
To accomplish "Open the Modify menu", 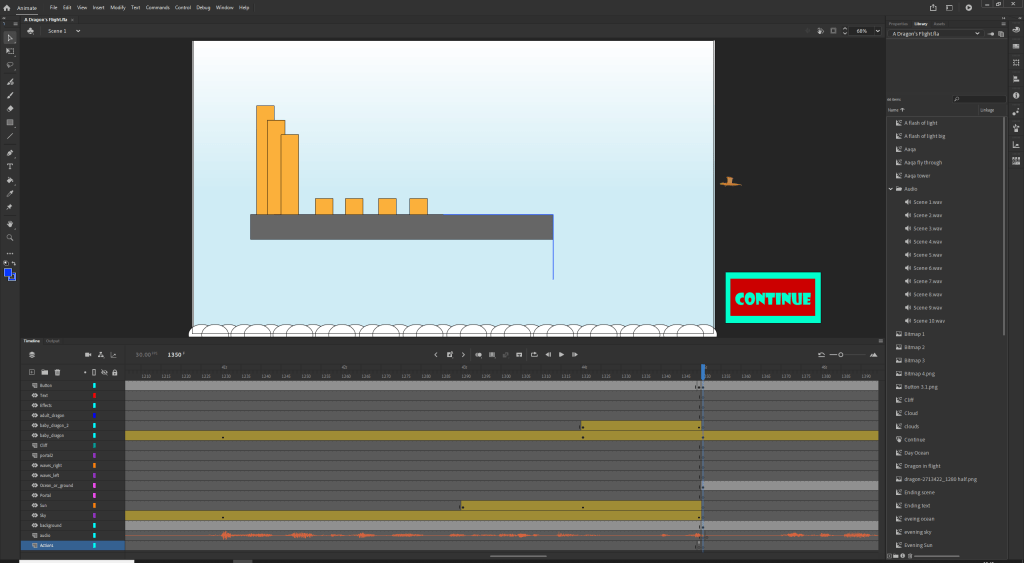I will click(x=118, y=7).
